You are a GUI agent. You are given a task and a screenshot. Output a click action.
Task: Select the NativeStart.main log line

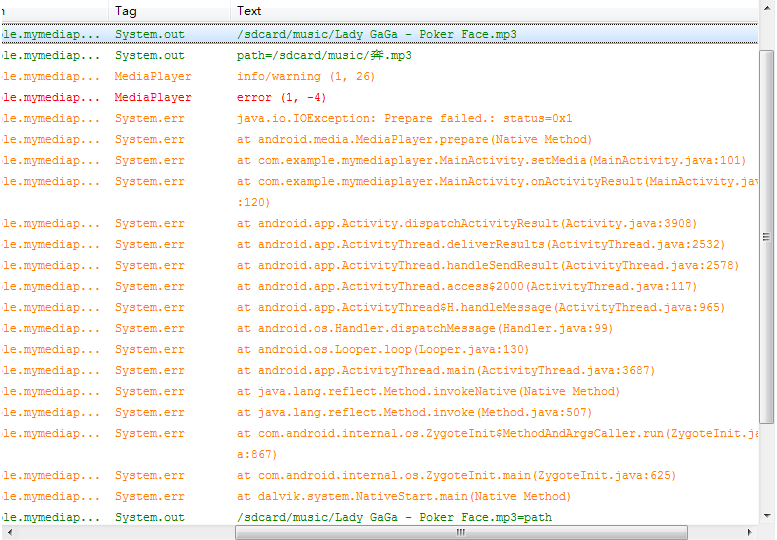(380, 496)
